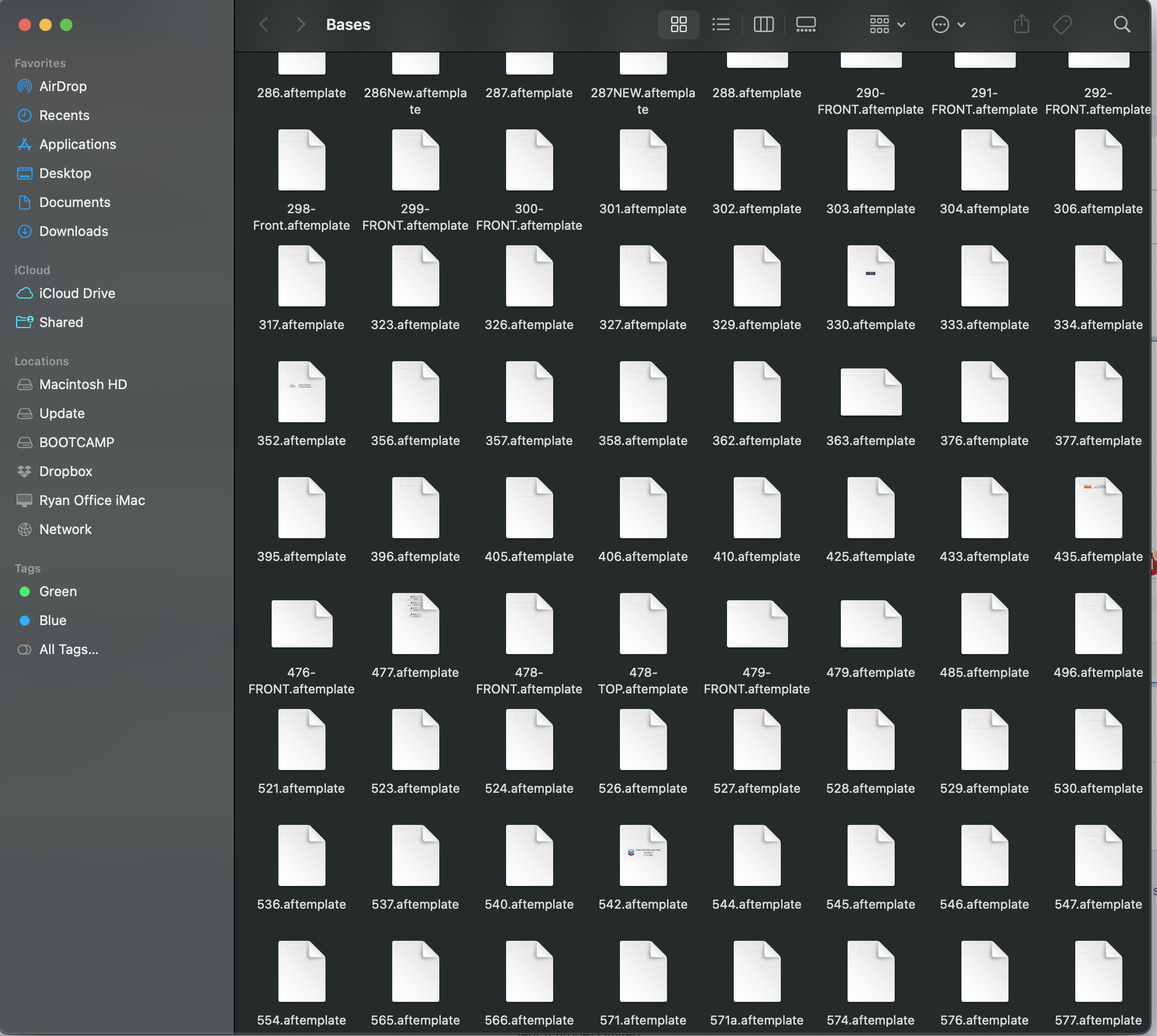Open iCloud Drive from the sidebar
Viewport: 1157px width, 1036px height.
tap(77, 293)
